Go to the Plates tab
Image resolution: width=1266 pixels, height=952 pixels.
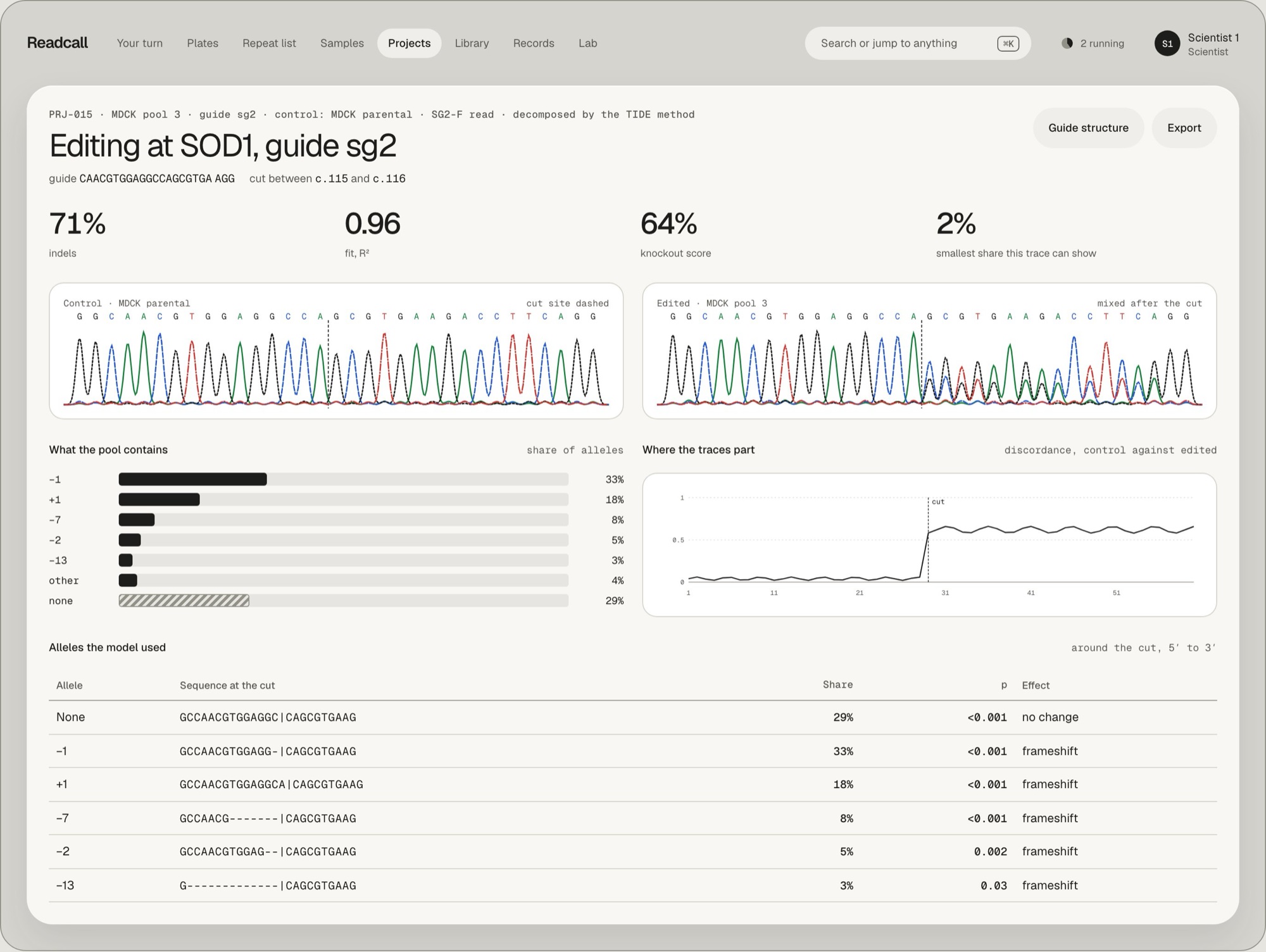point(203,43)
